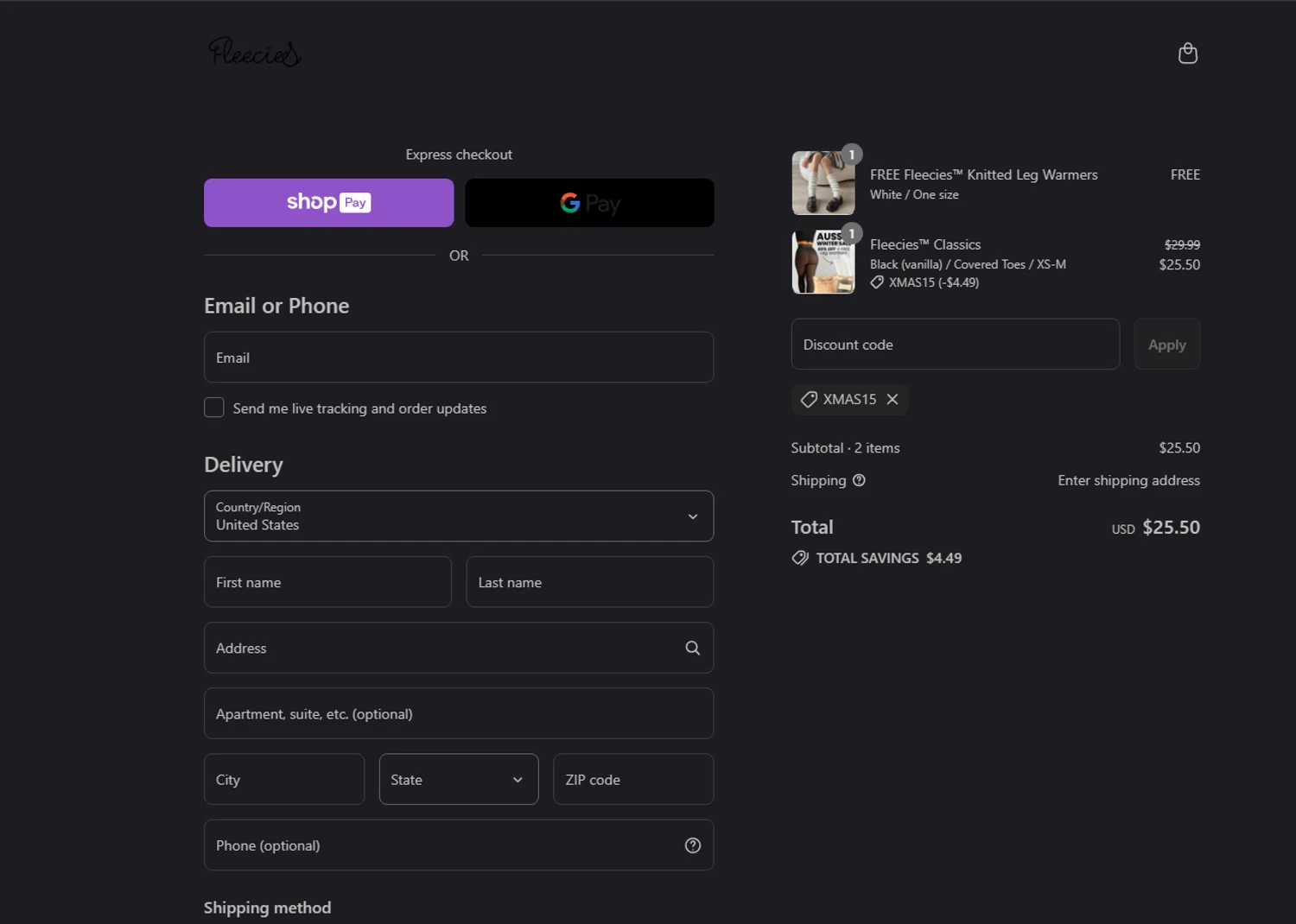Click the Fleecies logo
Screen dimensions: 1296x924
255,53
